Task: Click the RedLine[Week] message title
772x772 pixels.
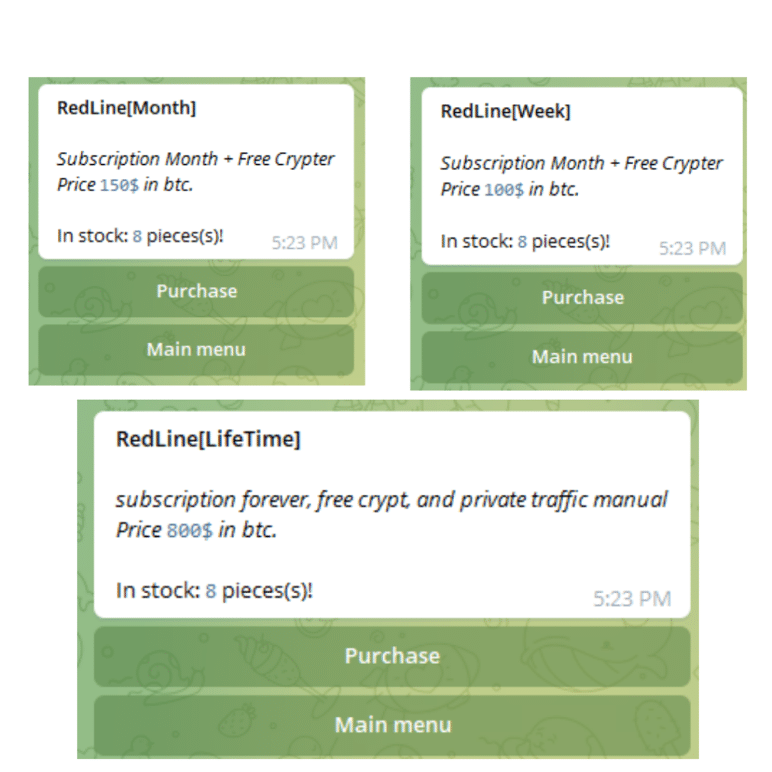Action: coord(505,111)
